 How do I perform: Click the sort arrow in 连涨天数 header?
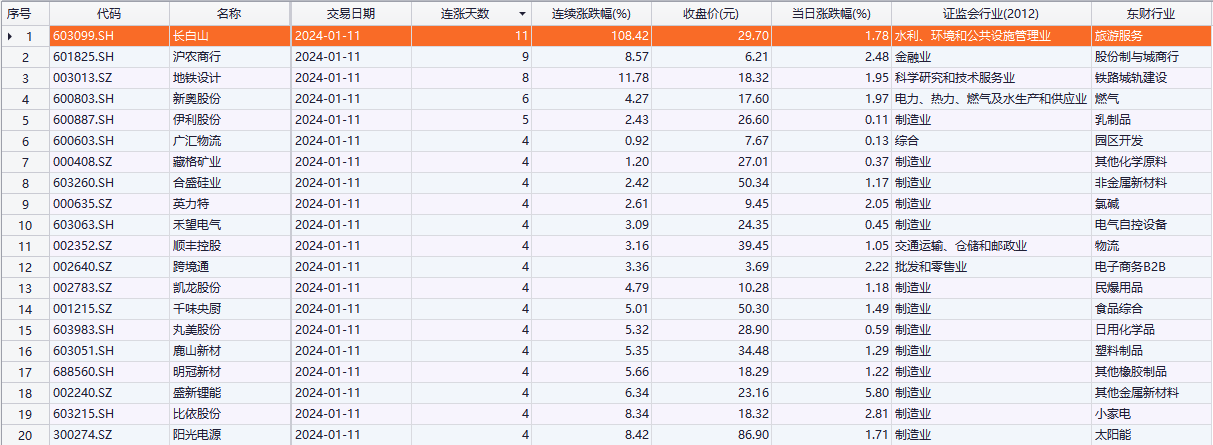pos(521,14)
